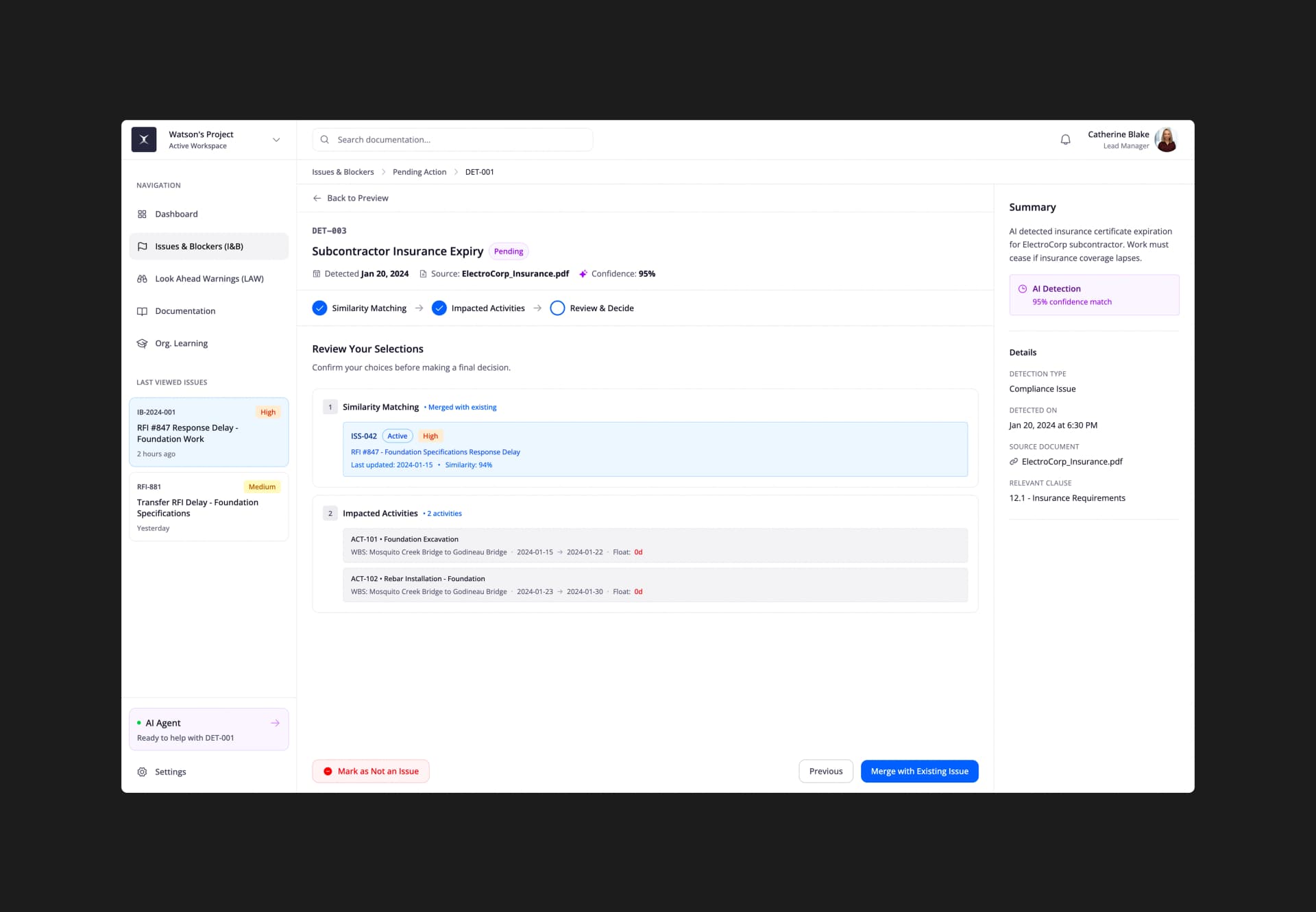This screenshot has height=912, width=1316.
Task: Click the 95% confidence match text
Action: point(1072,302)
